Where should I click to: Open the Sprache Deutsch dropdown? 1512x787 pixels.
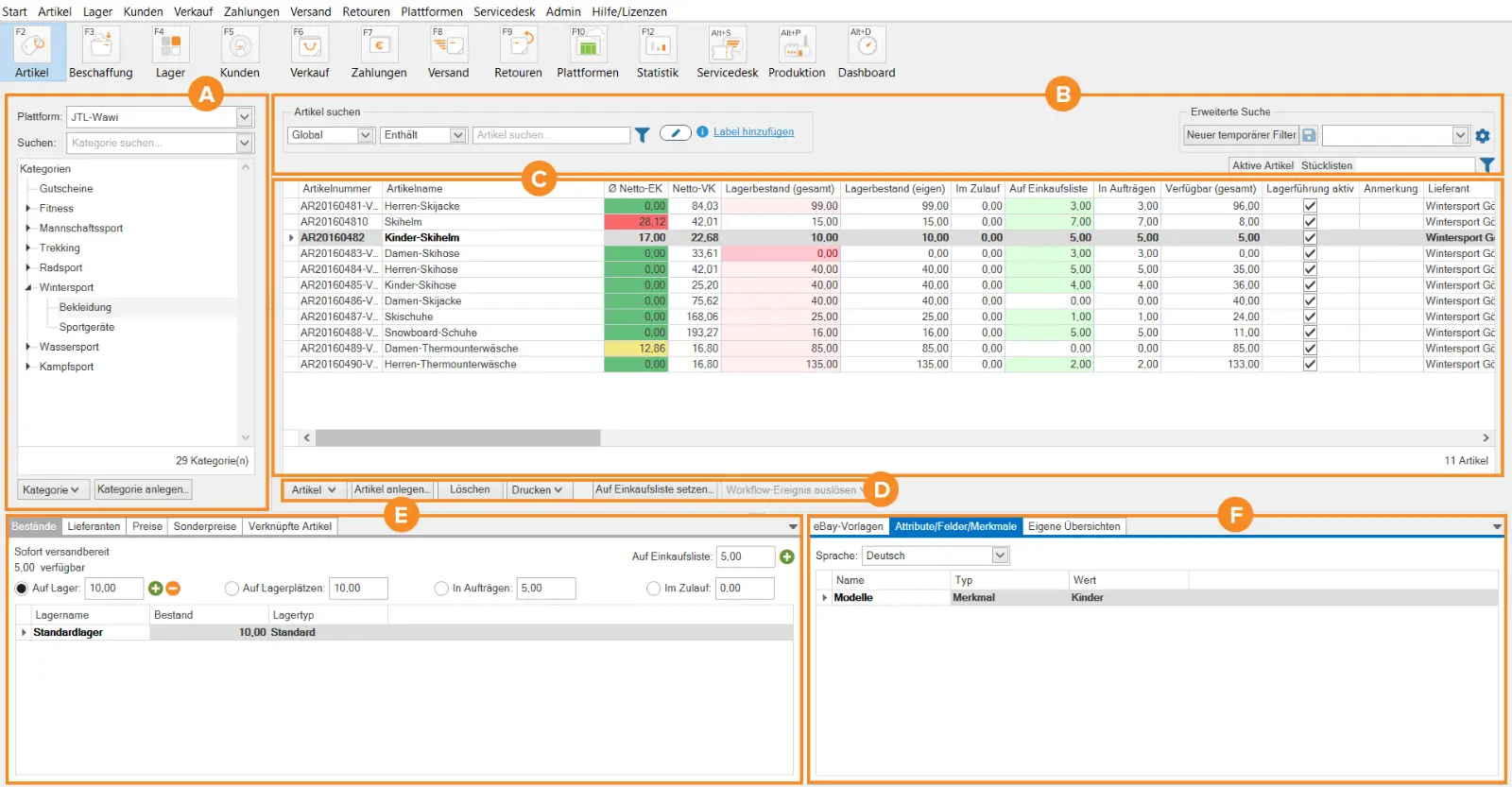pyautogui.click(x=1000, y=556)
